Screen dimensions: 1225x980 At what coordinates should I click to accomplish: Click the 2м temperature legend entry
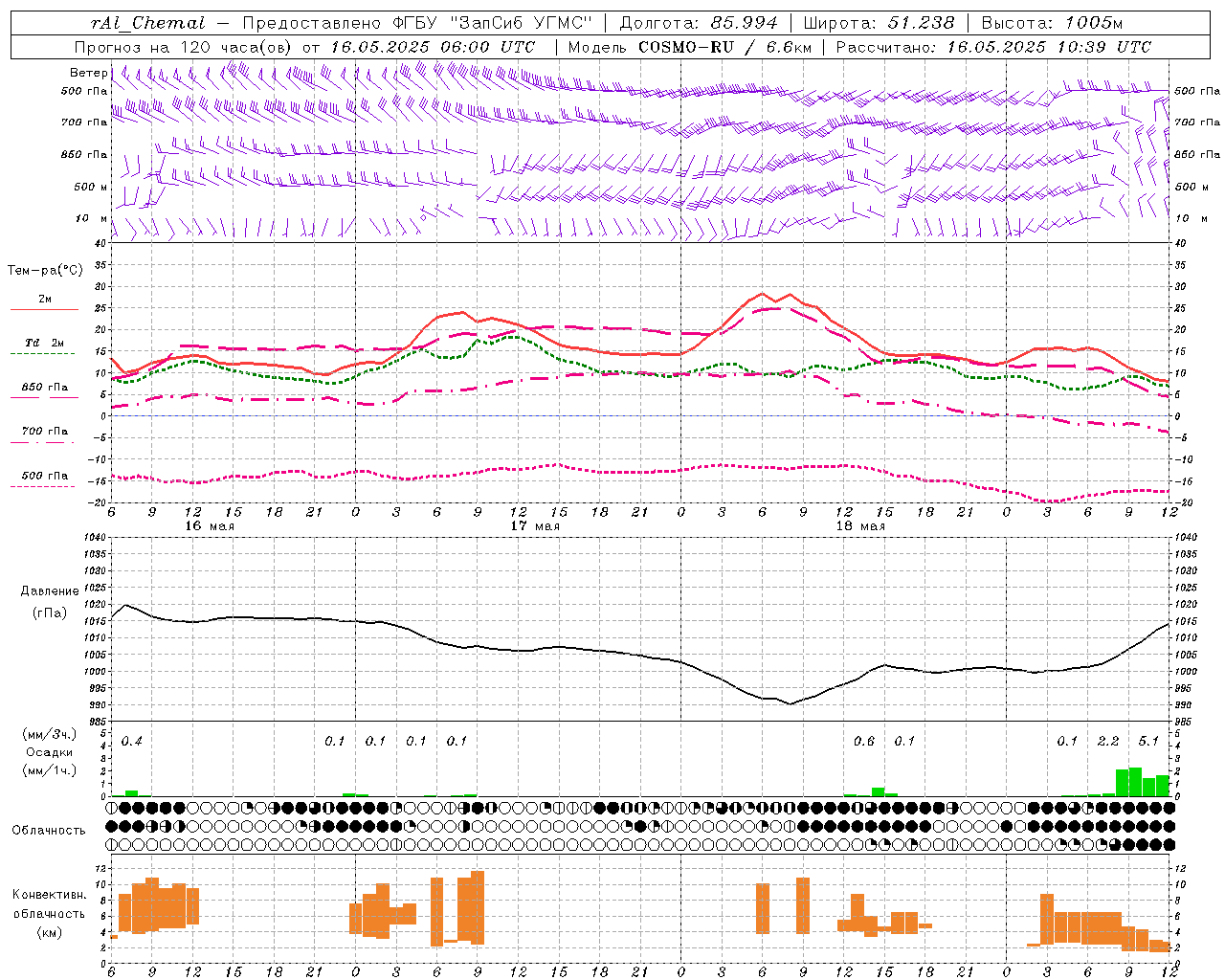click(45, 300)
